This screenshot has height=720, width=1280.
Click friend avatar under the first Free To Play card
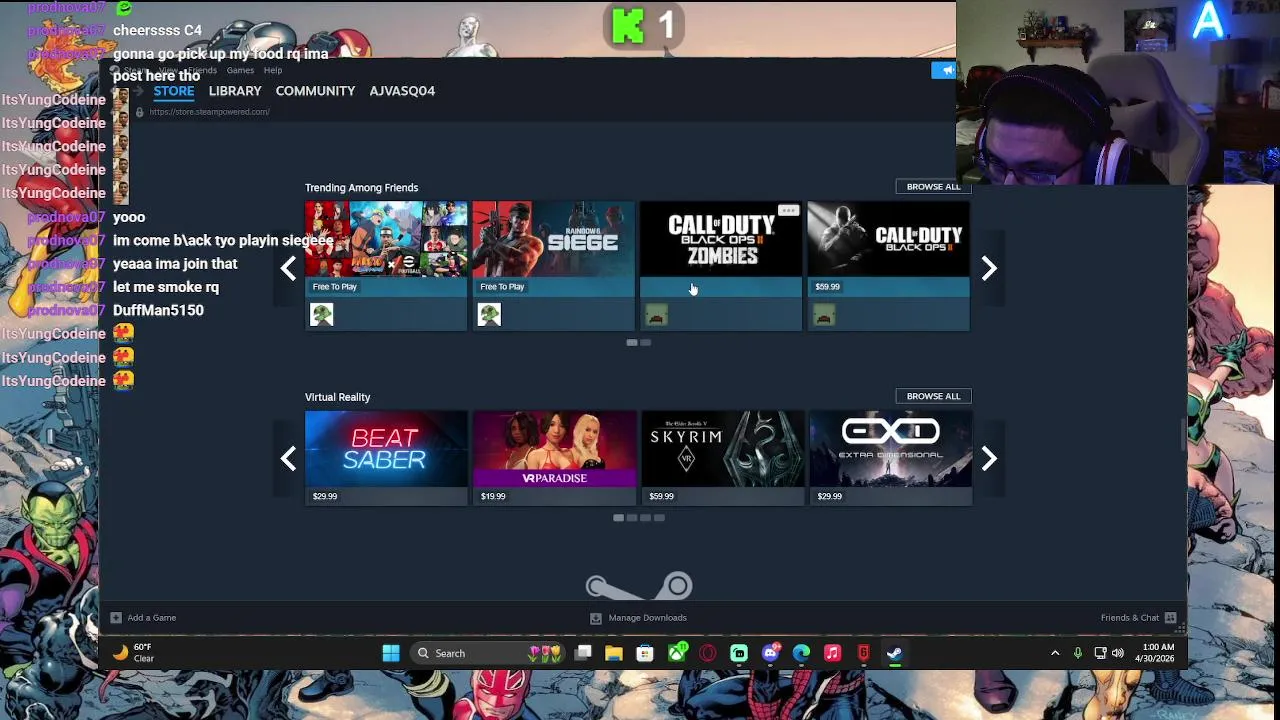click(x=321, y=315)
